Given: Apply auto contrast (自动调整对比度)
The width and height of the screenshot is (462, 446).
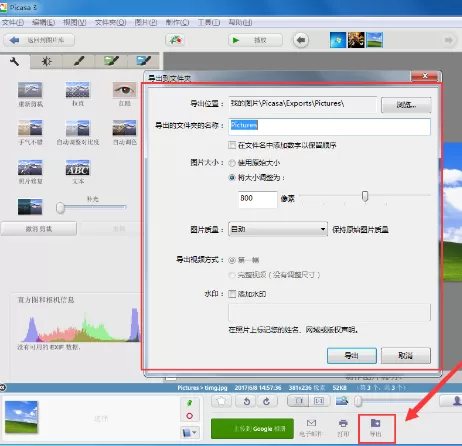Looking at the screenshot, I should (78, 133).
